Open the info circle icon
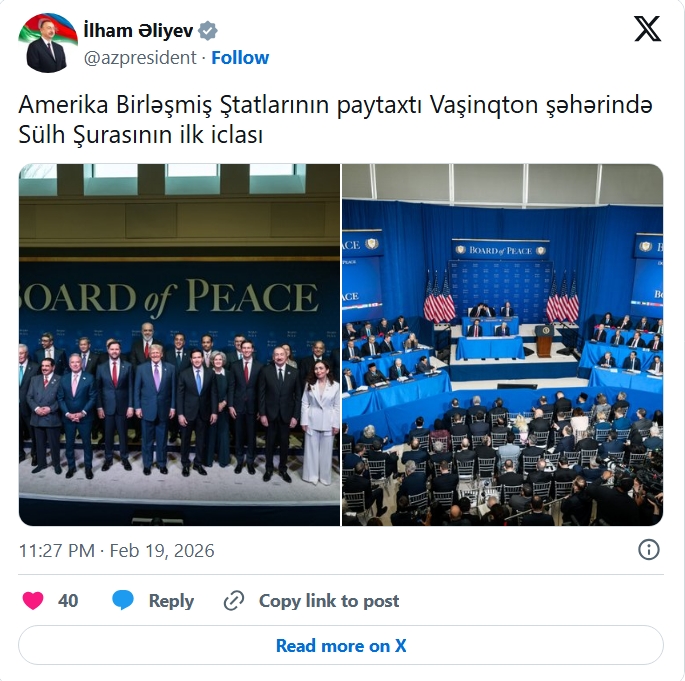The width and height of the screenshot is (685, 681). (649, 550)
